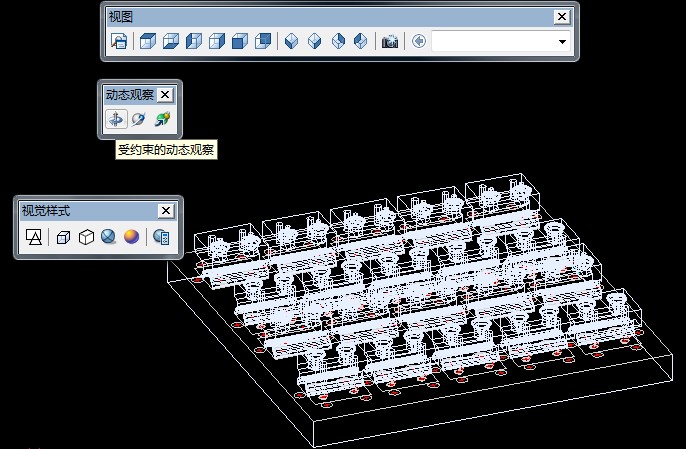Close the 动态观察 toolbar
686x449 pixels.
tap(164, 95)
